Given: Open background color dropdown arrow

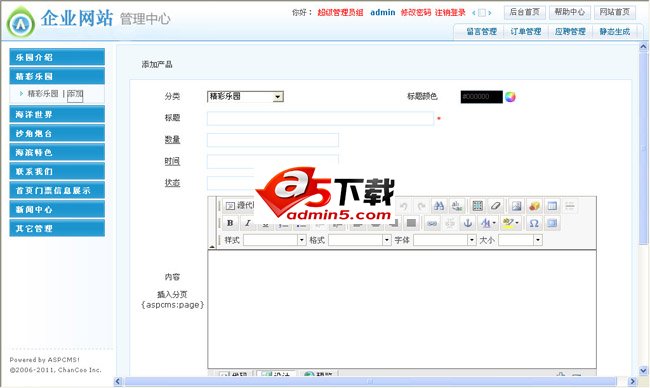Looking at the screenshot, I should point(517,223).
